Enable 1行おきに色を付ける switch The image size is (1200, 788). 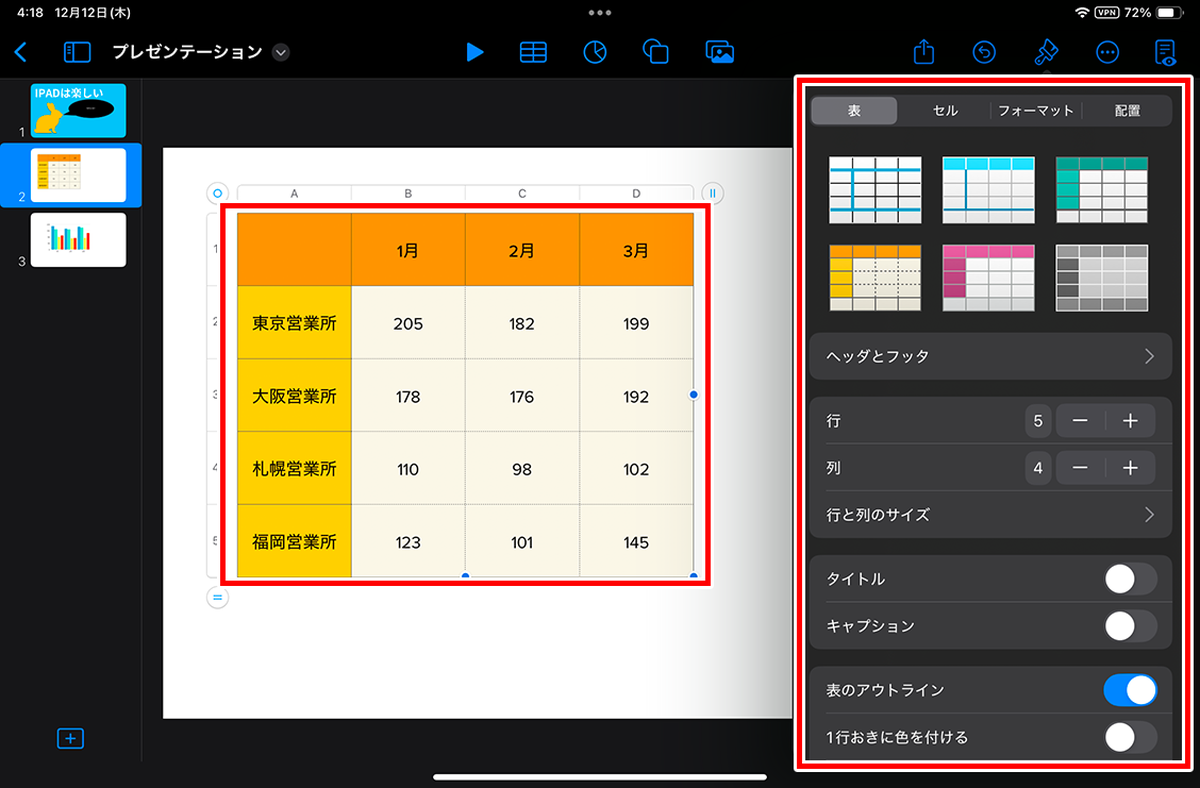tap(1131, 738)
